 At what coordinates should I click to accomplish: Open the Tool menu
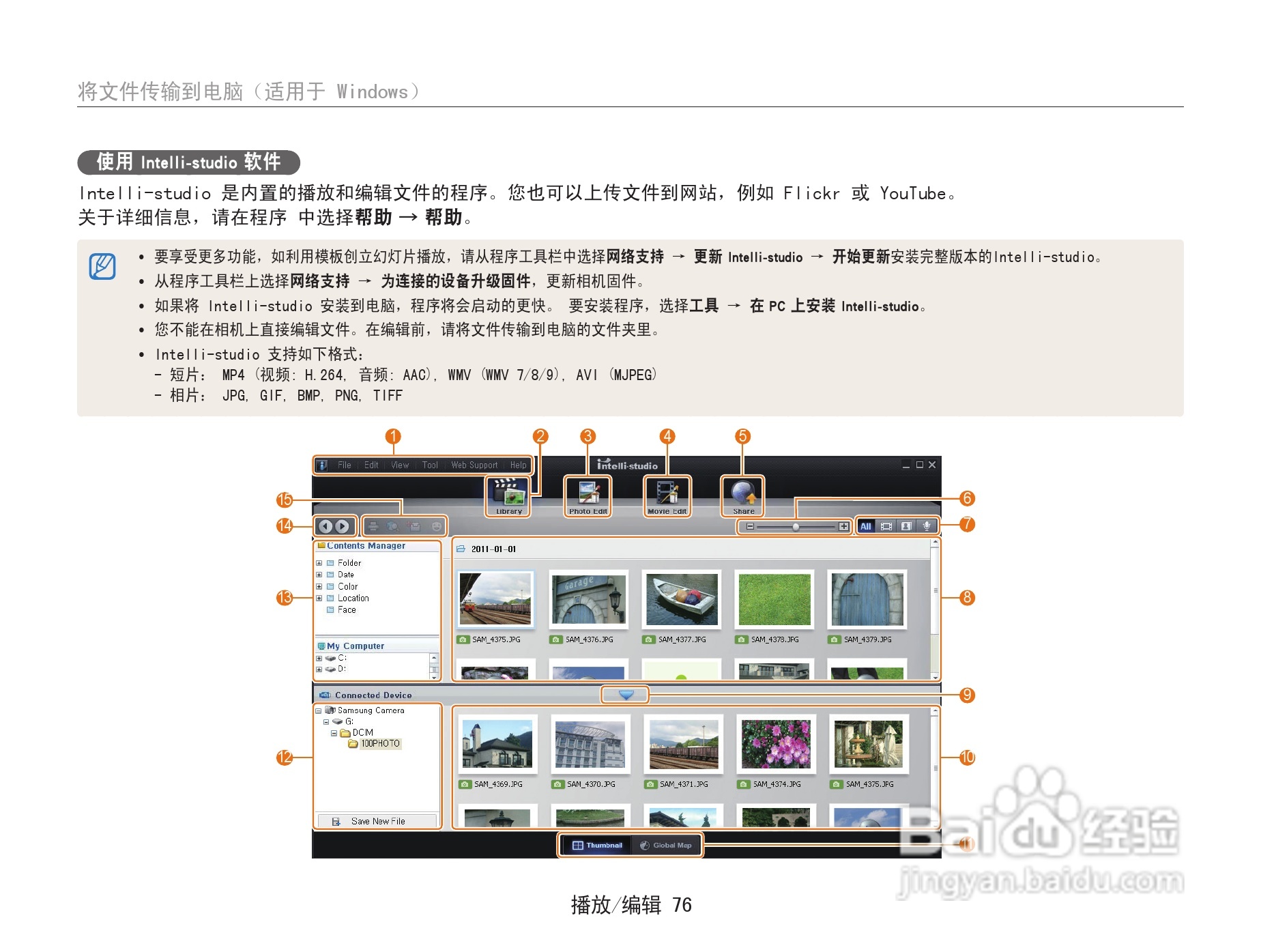(430, 465)
